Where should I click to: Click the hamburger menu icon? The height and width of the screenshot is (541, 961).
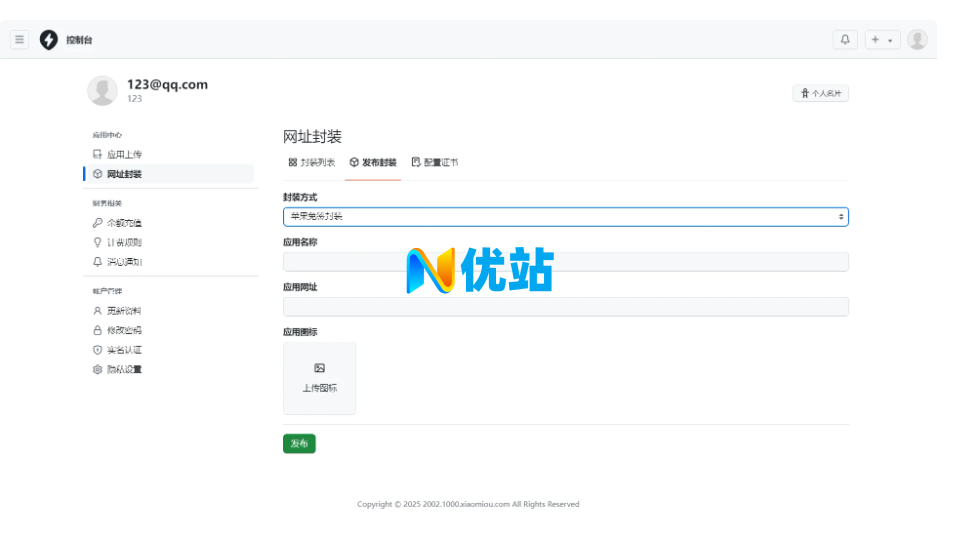click(x=19, y=40)
